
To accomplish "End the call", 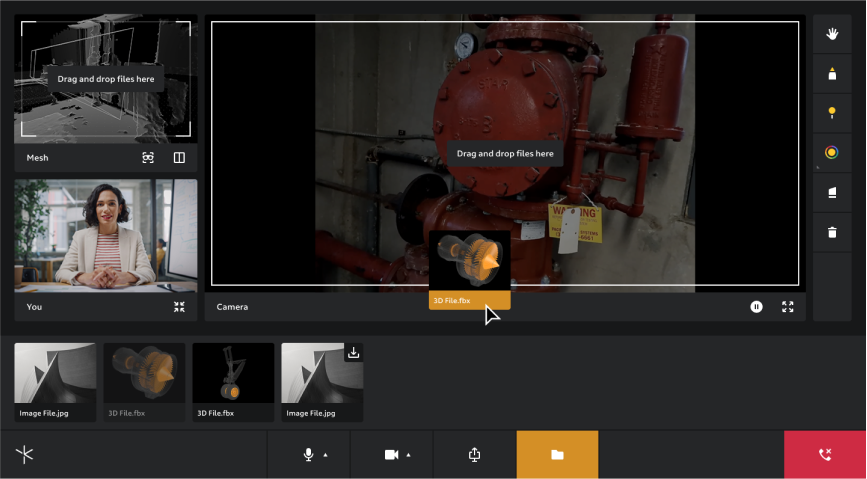I will pyautogui.click(x=825, y=455).
